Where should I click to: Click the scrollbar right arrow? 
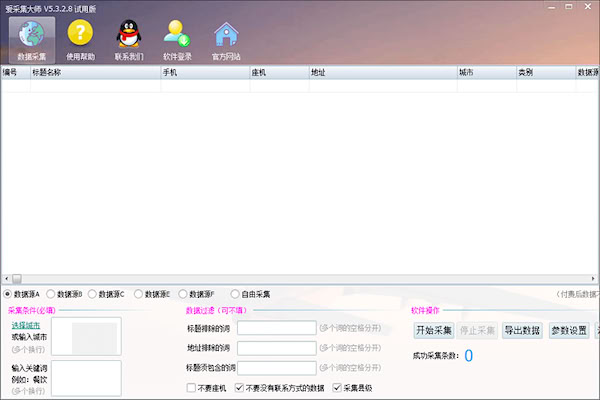[x=593, y=279]
